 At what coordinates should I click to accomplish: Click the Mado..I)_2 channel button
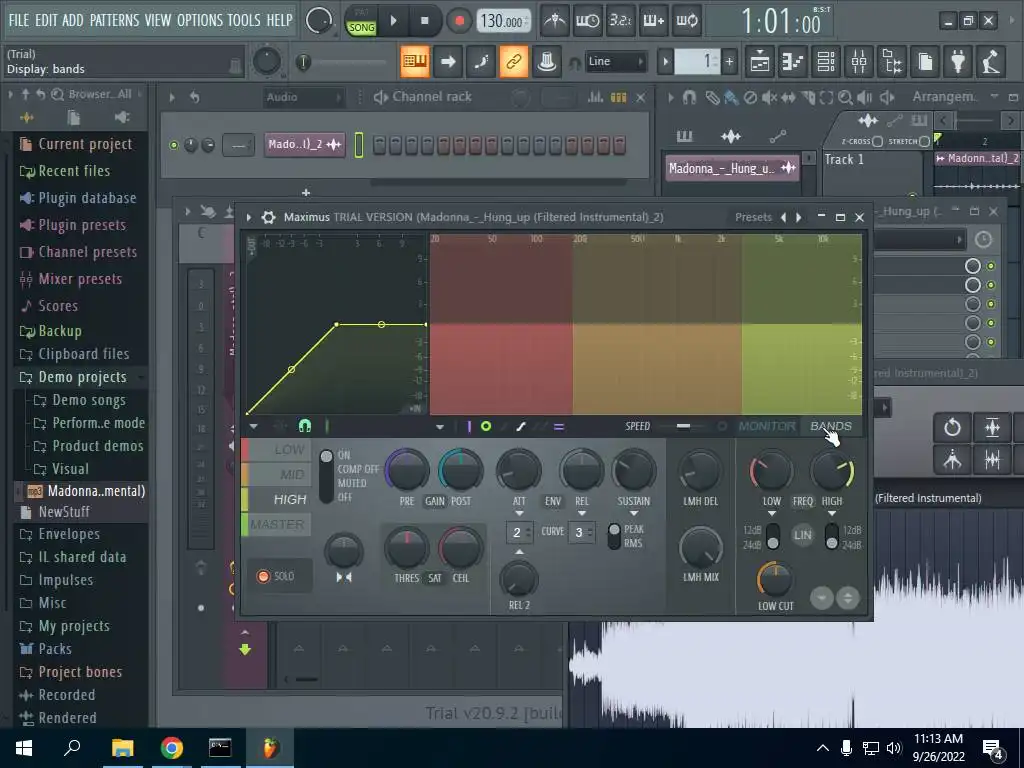pyautogui.click(x=304, y=144)
